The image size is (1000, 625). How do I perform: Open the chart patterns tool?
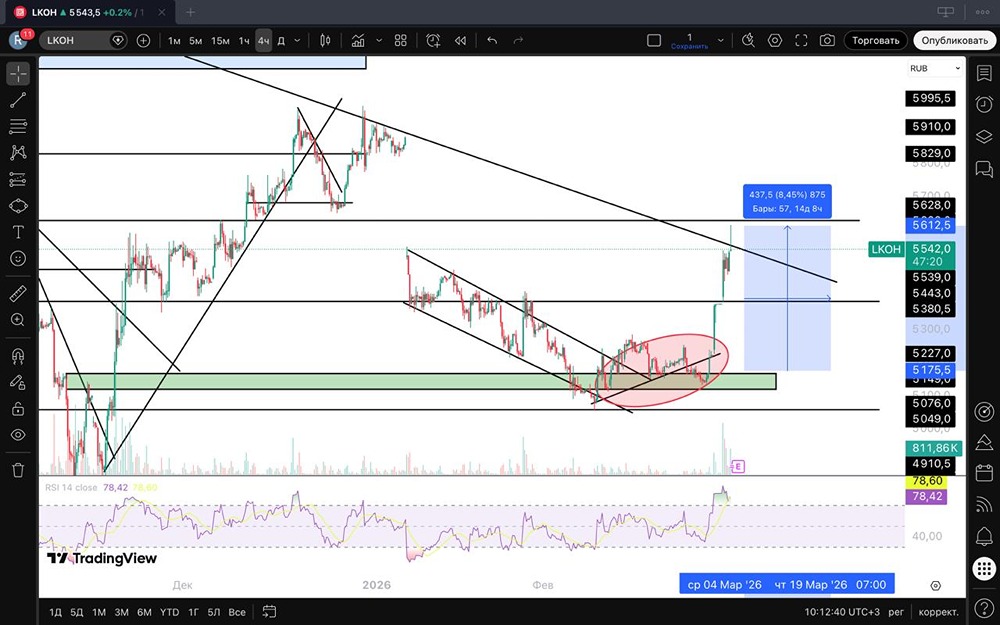click(18, 152)
